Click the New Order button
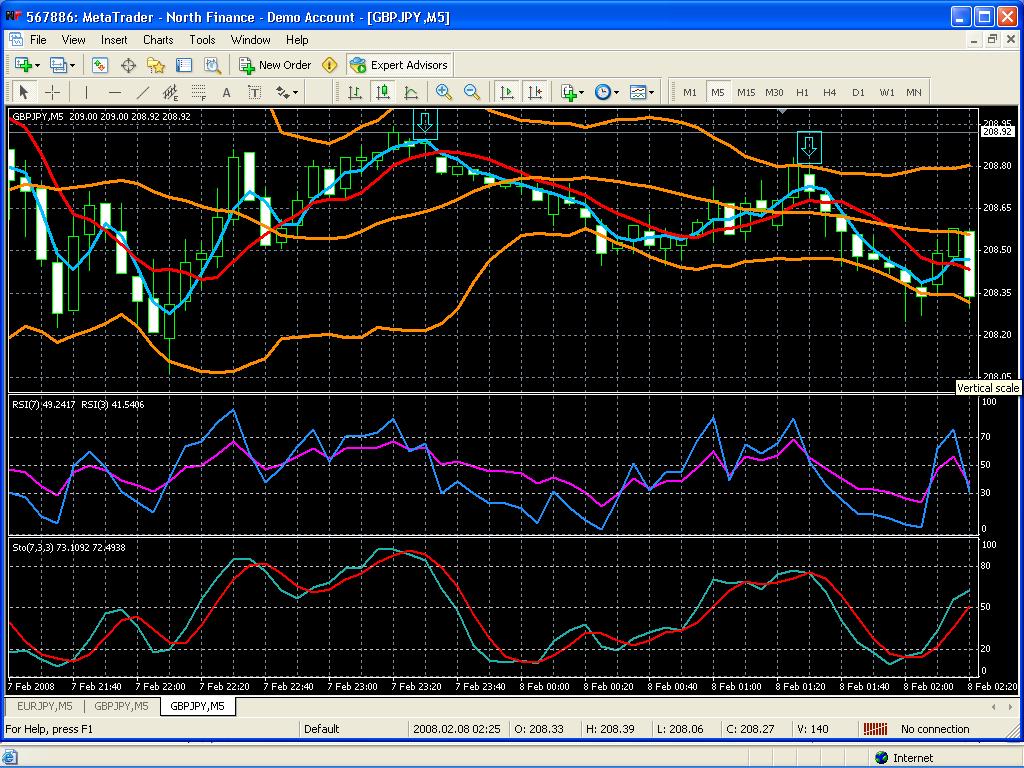This screenshot has height=768, width=1024. coord(275,65)
